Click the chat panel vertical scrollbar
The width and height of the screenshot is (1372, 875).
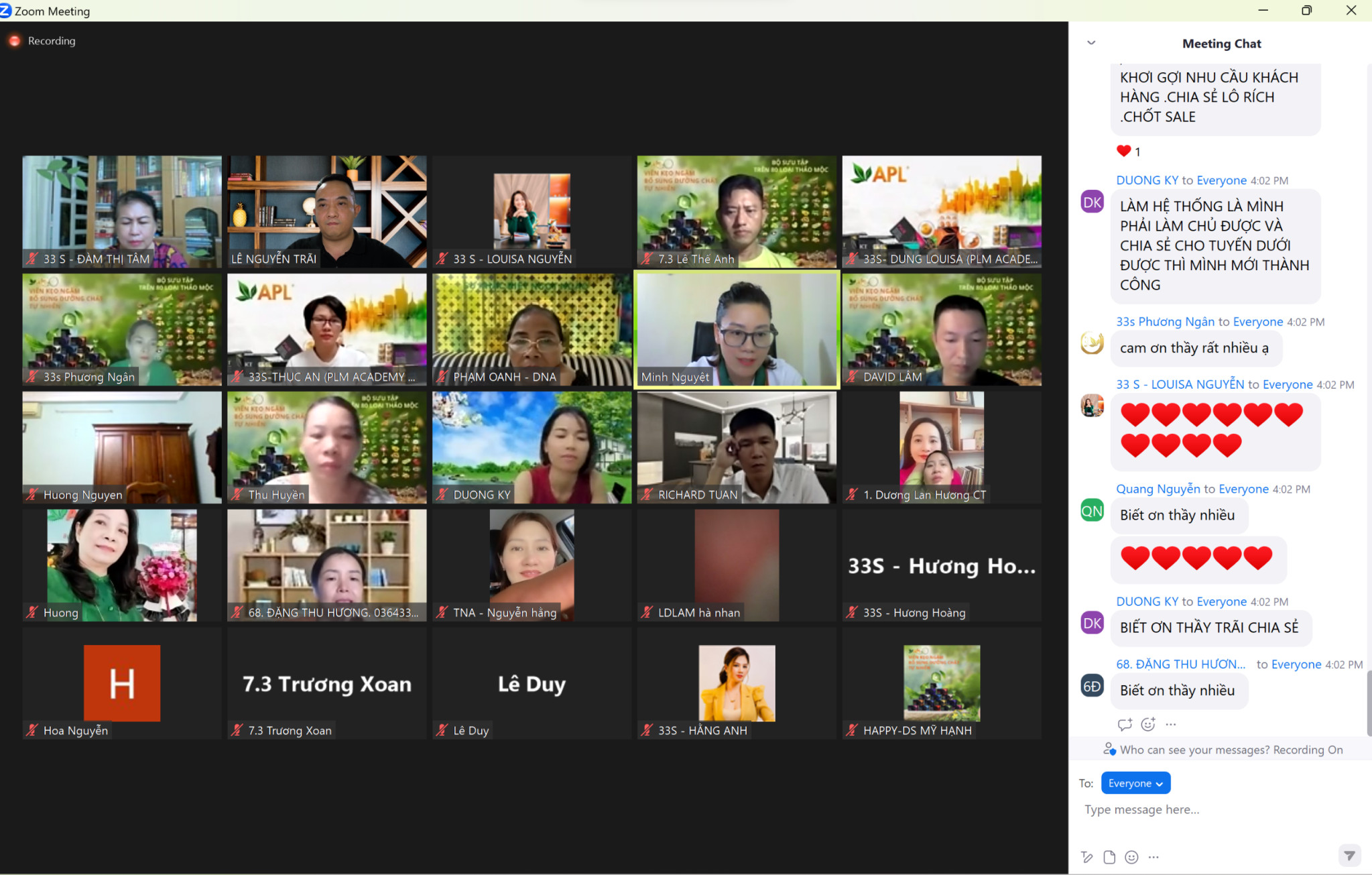(x=1368, y=703)
